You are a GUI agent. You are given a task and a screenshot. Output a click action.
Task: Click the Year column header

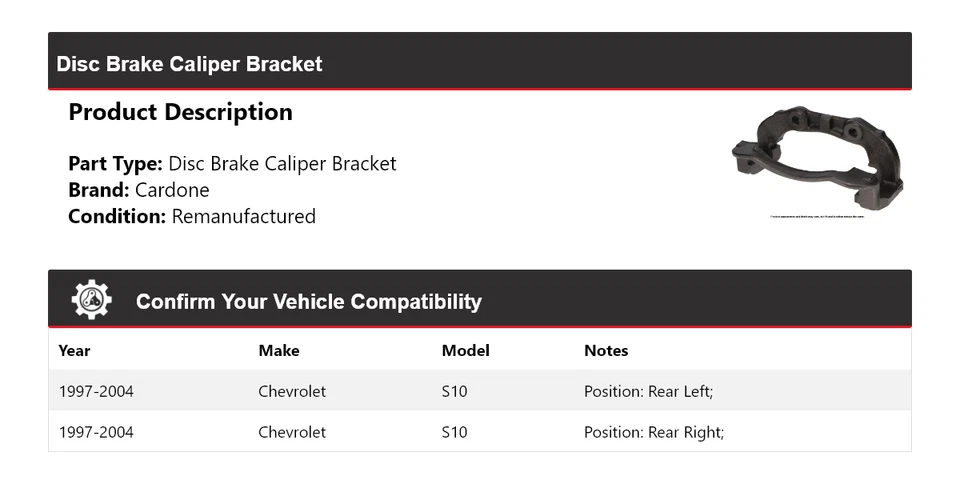74,350
